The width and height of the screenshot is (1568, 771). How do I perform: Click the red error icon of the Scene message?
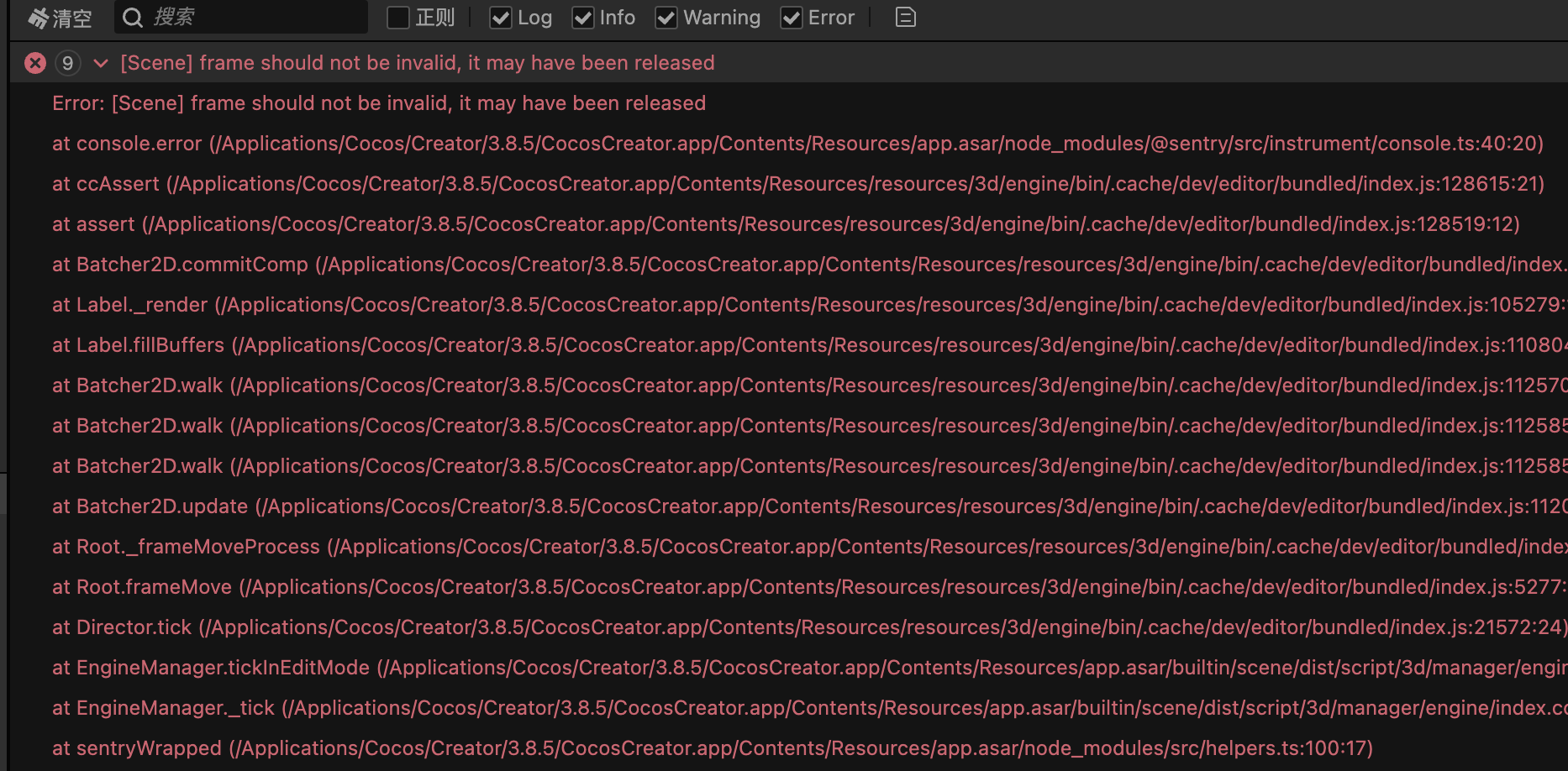click(35, 63)
